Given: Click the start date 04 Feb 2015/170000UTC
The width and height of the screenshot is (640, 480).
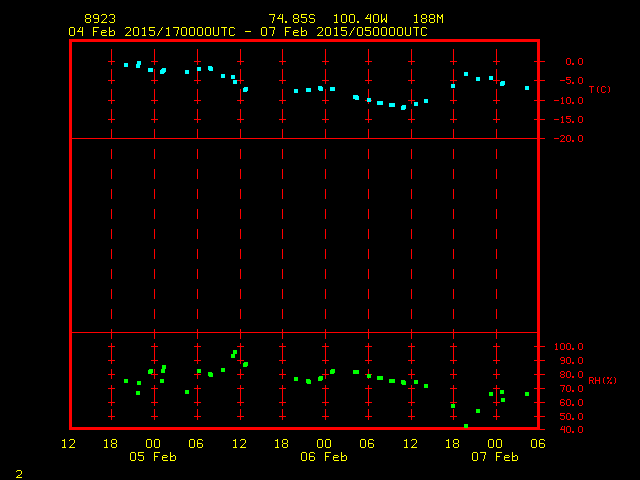Looking at the screenshot, I should pyautogui.click(x=152, y=32).
